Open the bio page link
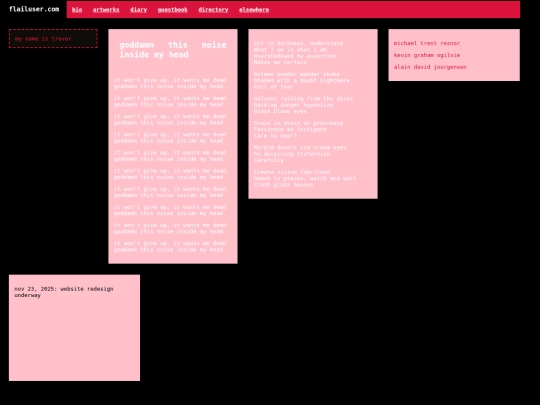Screen dimensions: 540x405 click(x=77, y=10)
